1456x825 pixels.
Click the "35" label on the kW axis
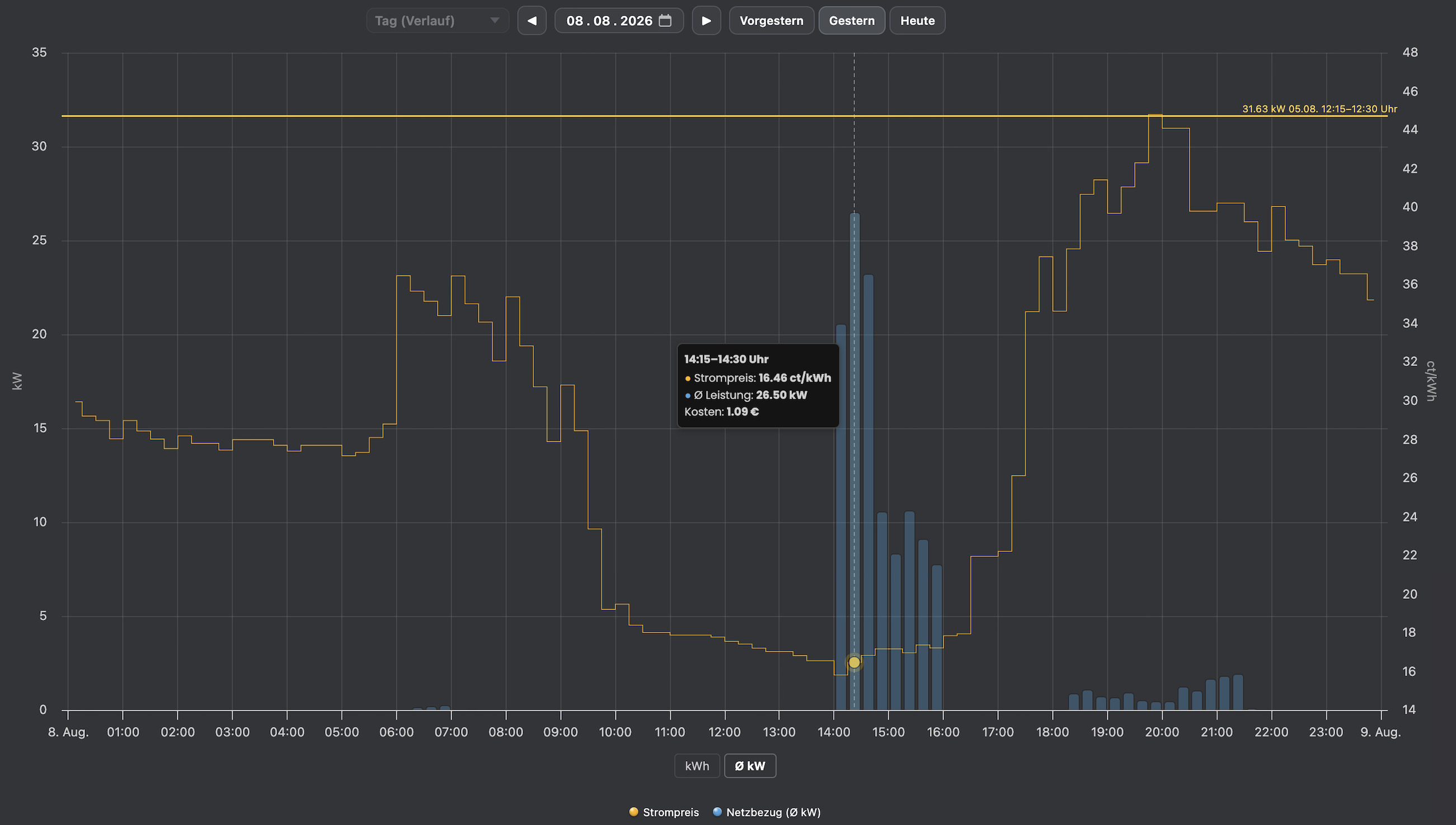coord(39,52)
